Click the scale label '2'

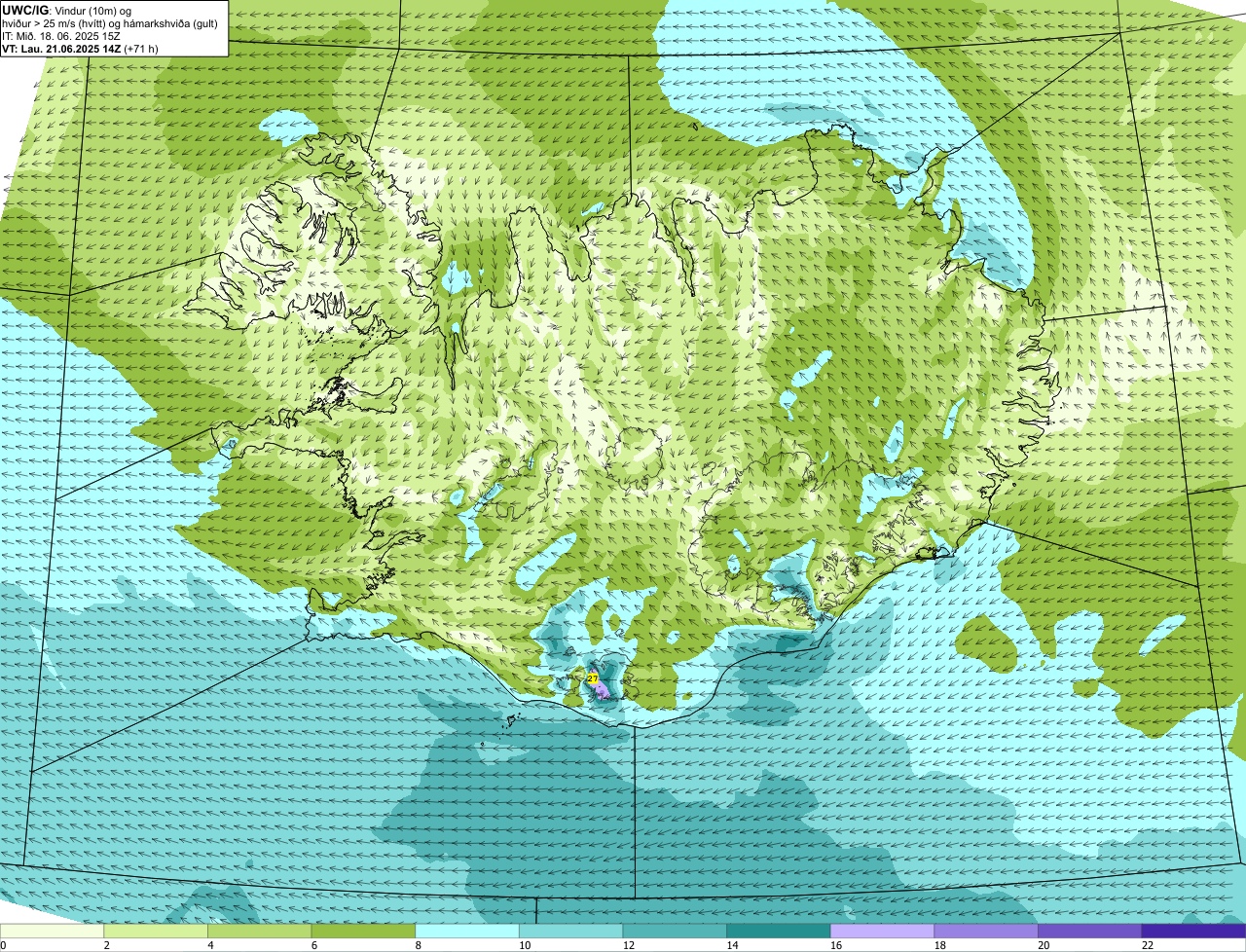point(106,945)
